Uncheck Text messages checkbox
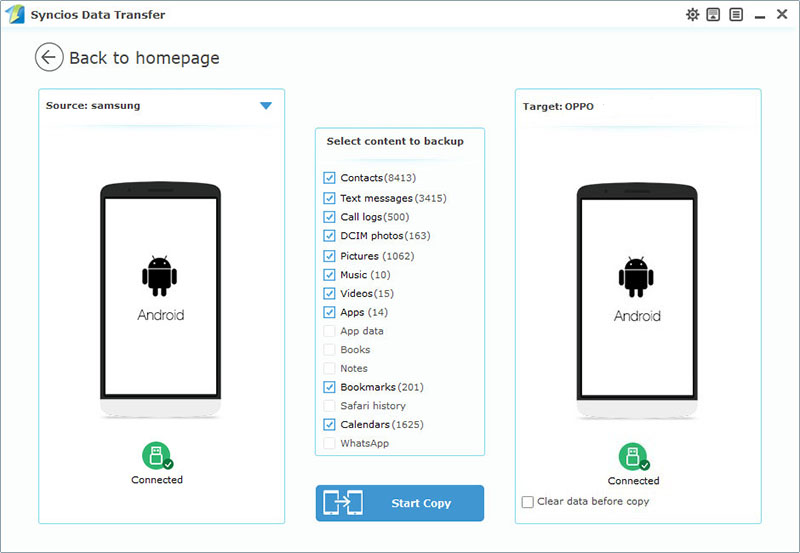 tap(329, 198)
